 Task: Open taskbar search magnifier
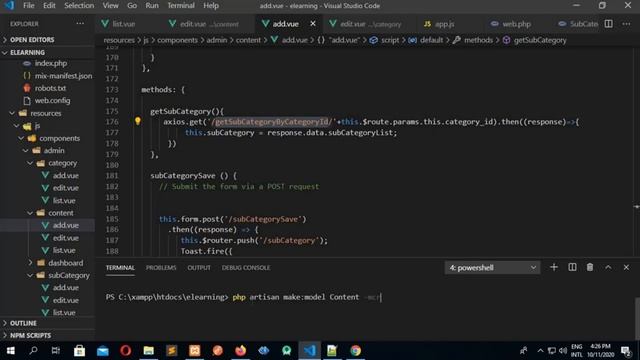(33, 351)
